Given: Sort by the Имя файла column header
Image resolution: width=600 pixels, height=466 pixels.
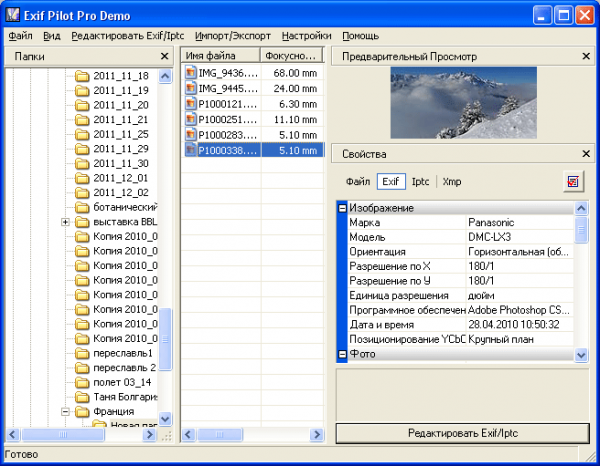Looking at the screenshot, I should click(221, 56).
